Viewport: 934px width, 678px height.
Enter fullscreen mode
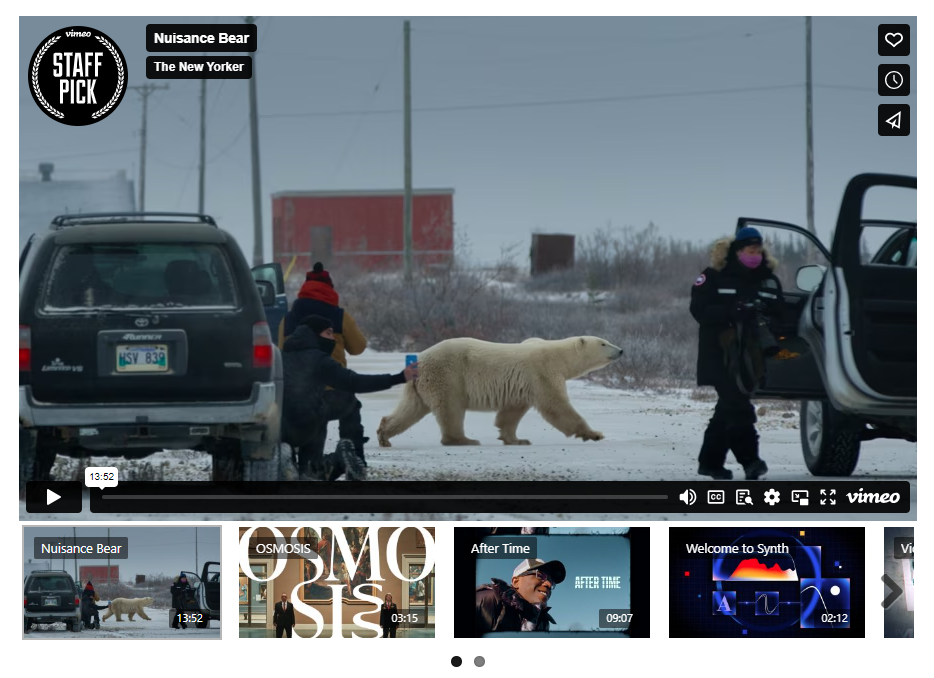click(x=828, y=497)
